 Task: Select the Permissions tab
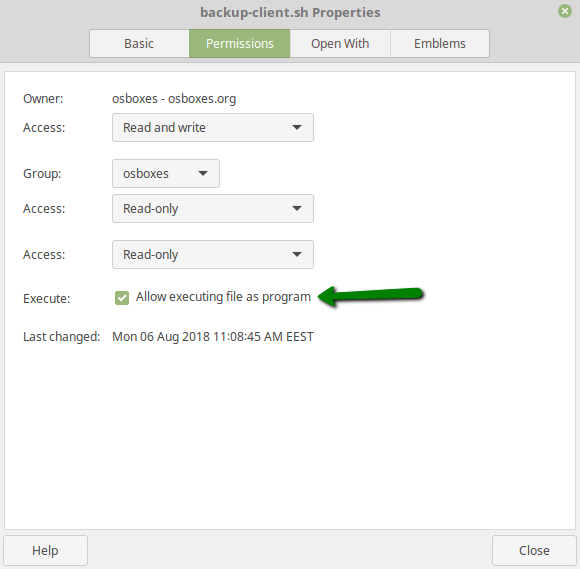(x=240, y=44)
